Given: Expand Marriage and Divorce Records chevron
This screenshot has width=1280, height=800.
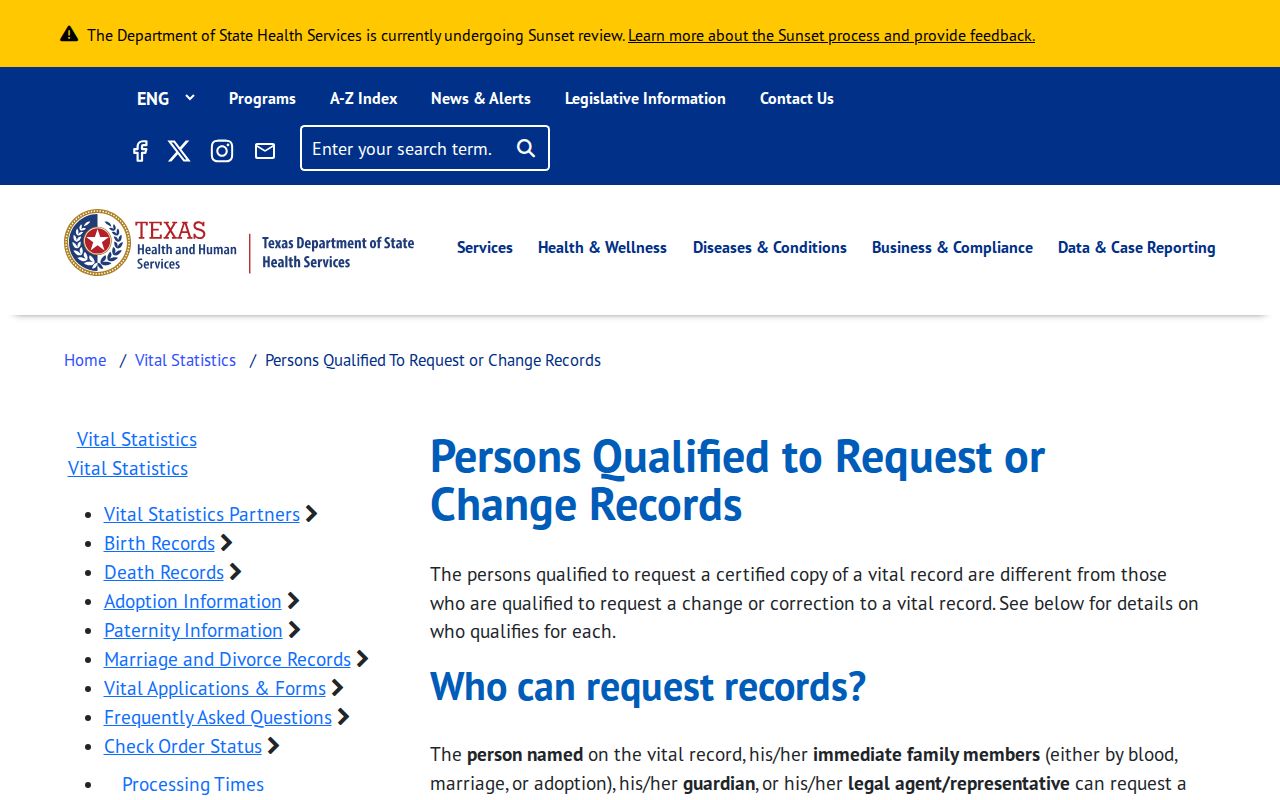Looking at the screenshot, I should point(363,659).
